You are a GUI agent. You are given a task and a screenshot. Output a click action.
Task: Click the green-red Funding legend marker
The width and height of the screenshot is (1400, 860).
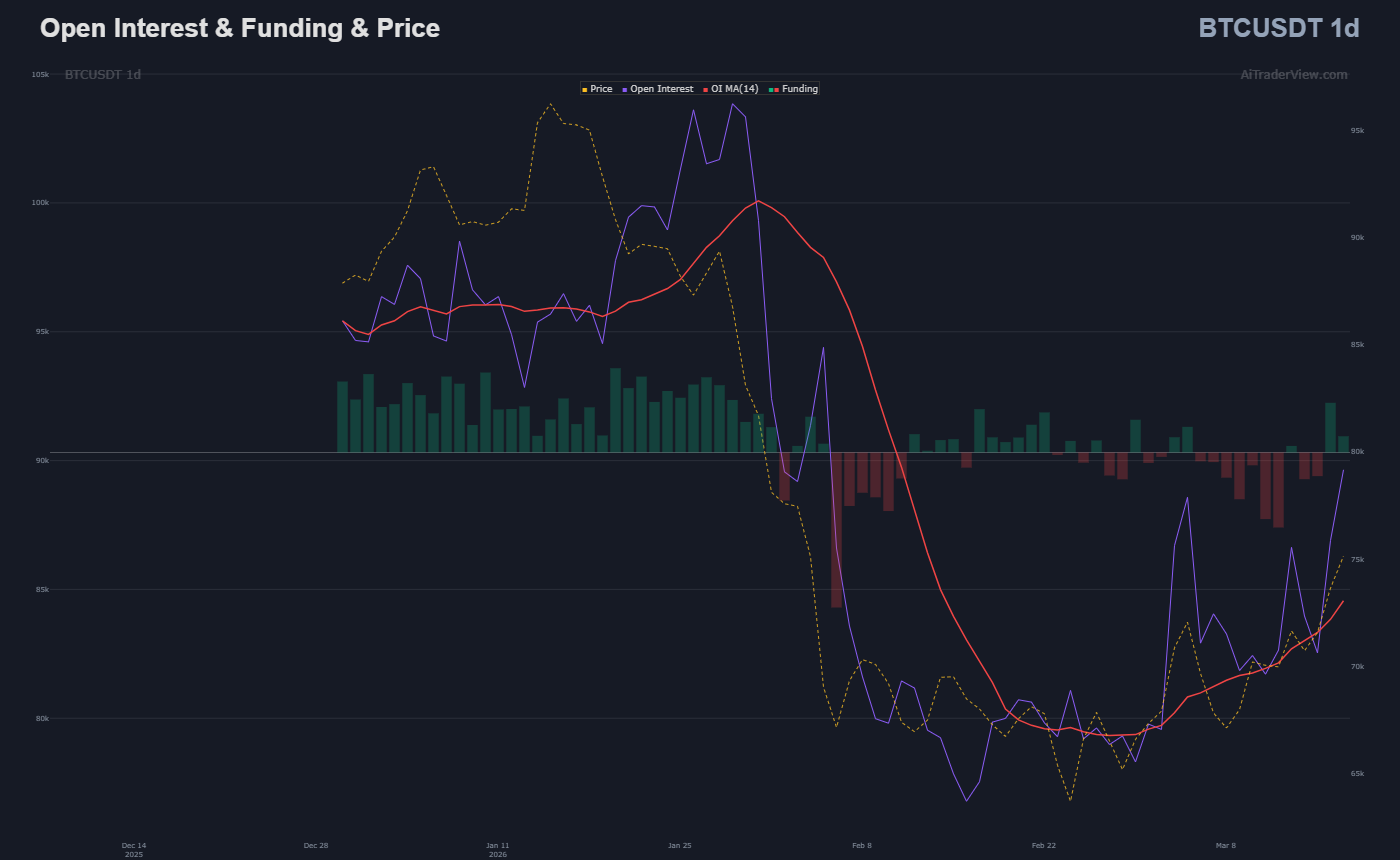pos(776,89)
